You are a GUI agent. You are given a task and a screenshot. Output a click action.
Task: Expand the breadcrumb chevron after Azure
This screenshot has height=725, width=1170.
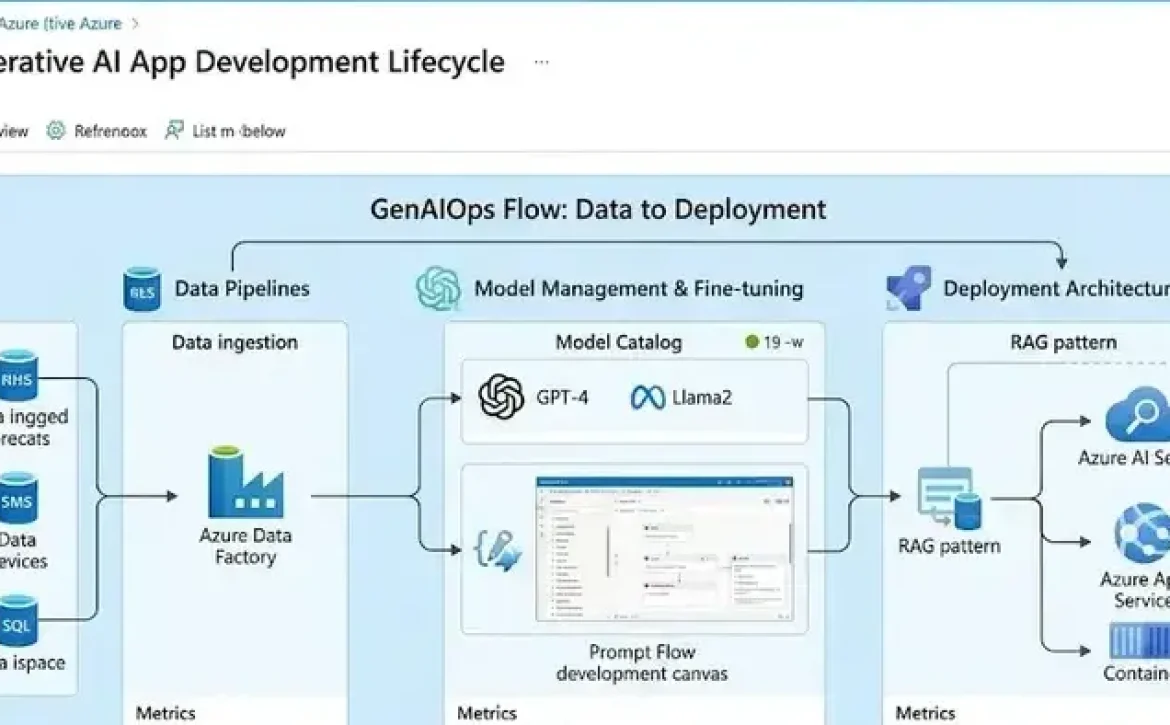pos(135,22)
